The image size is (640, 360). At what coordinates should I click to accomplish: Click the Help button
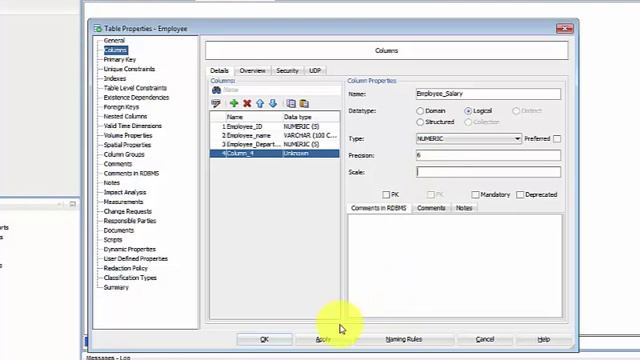(544, 339)
